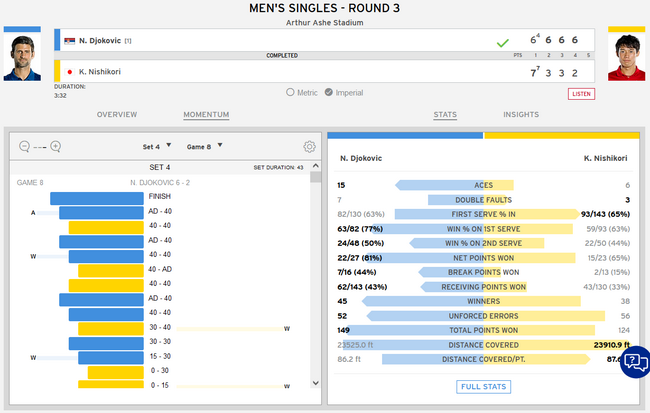650x413 pixels.
Task: Select the Imperial units option
Action: pos(330,93)
